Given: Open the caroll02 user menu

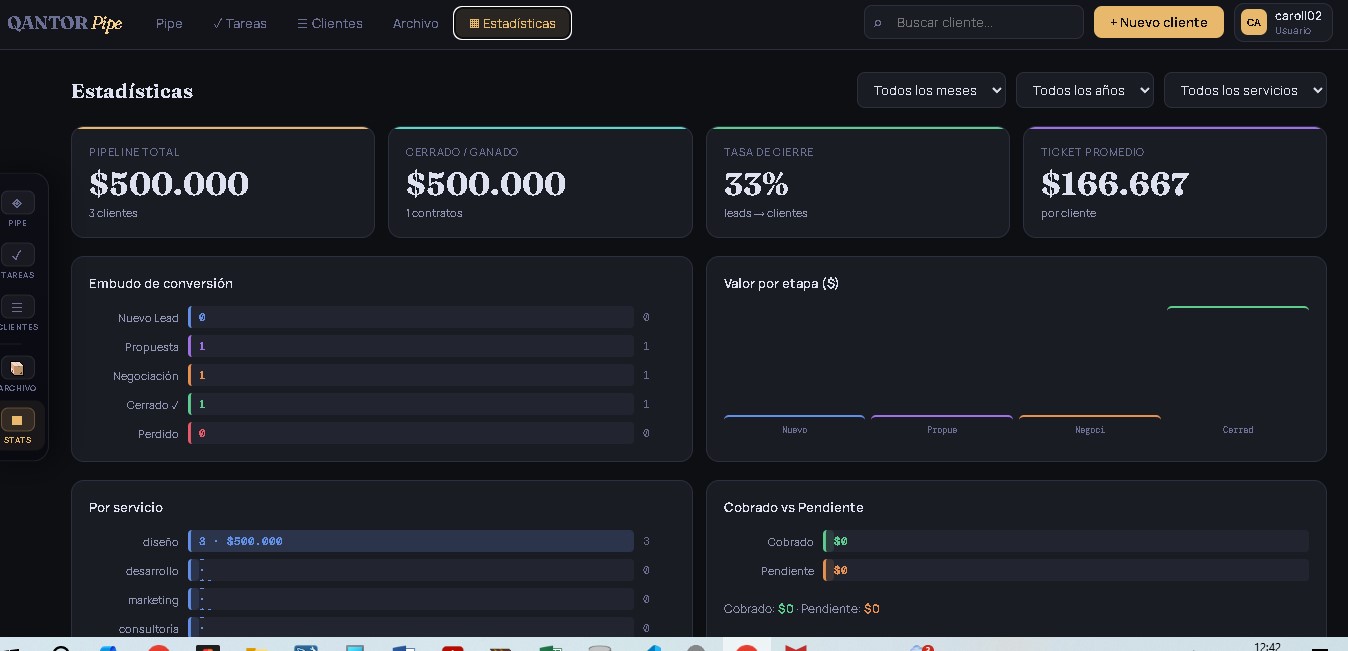Looking at the screenshot, I should coord(1297,22).
